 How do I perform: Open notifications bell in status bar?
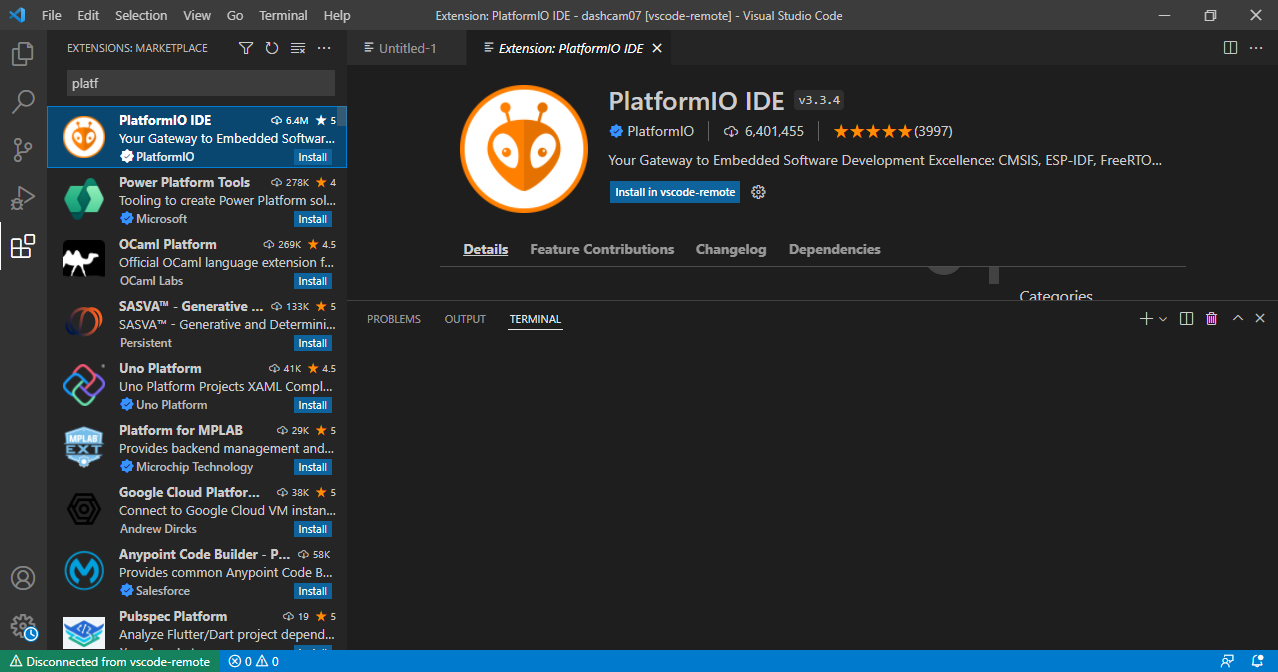(1257, 661)
